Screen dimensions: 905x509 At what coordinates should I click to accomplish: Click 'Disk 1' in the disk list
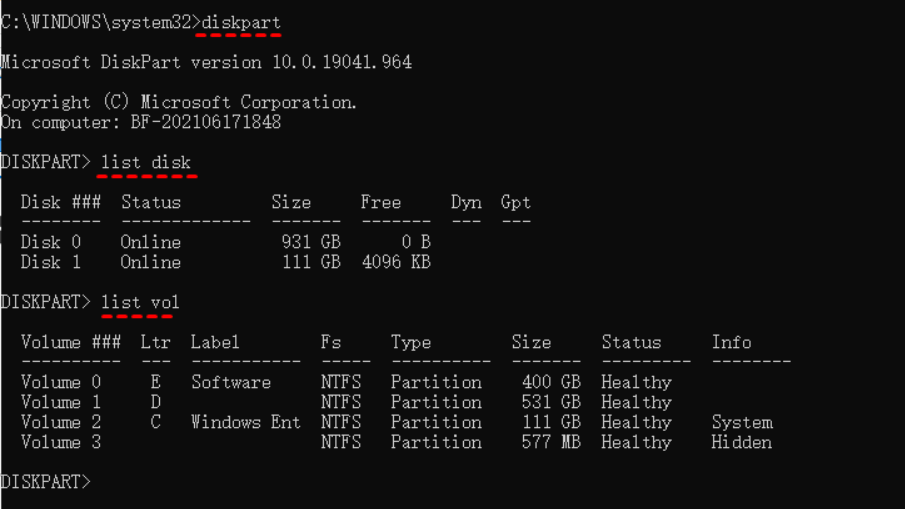(51, 262)
